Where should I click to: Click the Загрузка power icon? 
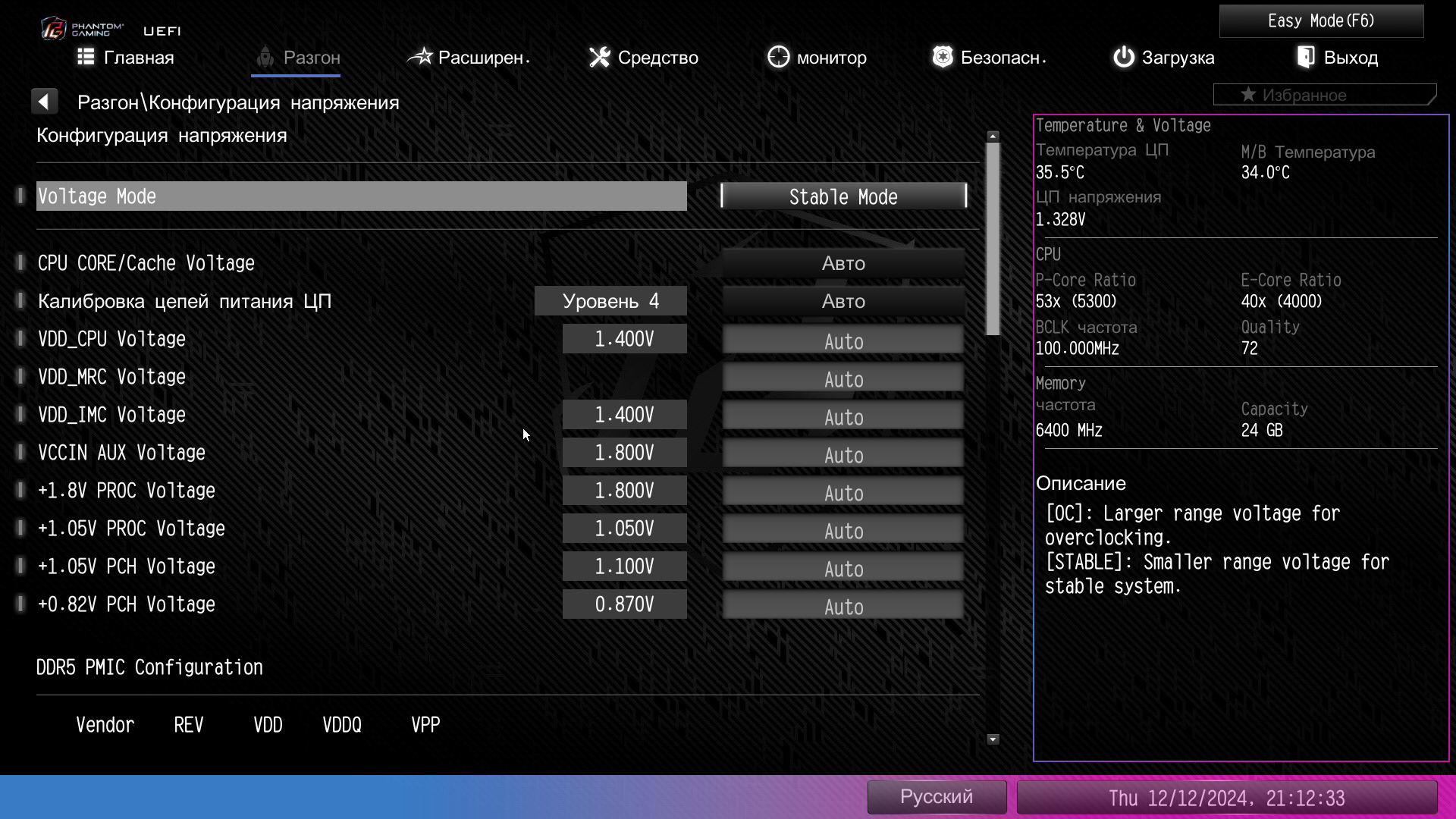click(x=1123, y=57)
